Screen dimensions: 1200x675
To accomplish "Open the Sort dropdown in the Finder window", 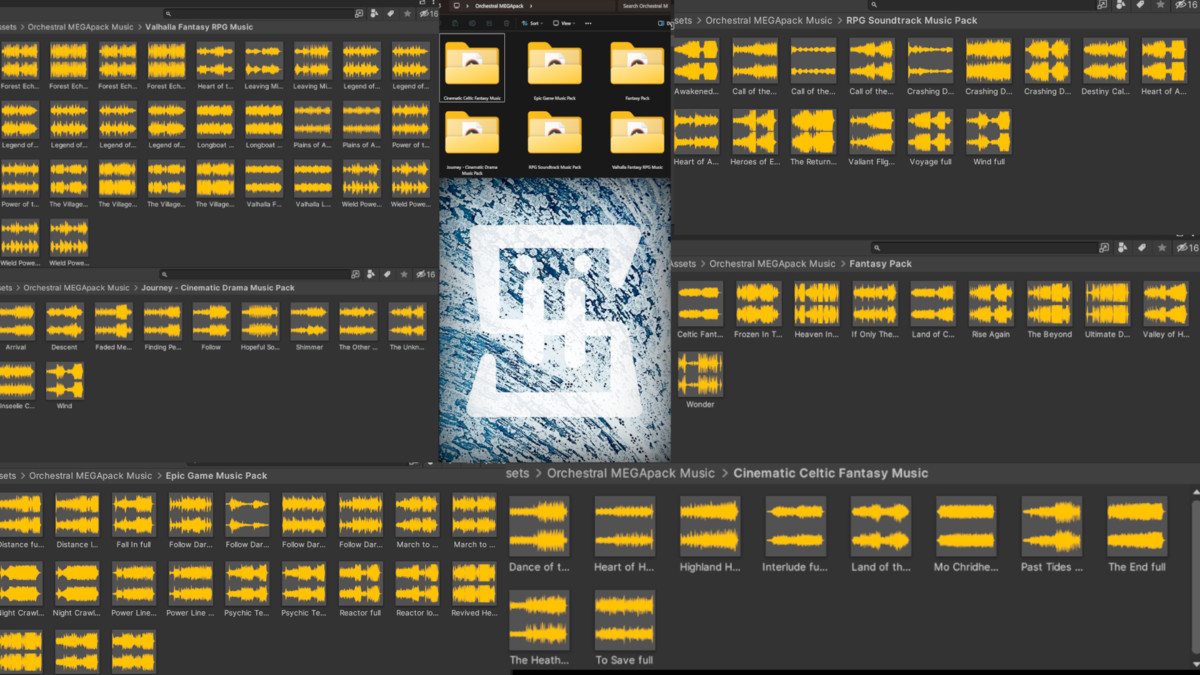I will pyautogui.click(x=533, y=23).
